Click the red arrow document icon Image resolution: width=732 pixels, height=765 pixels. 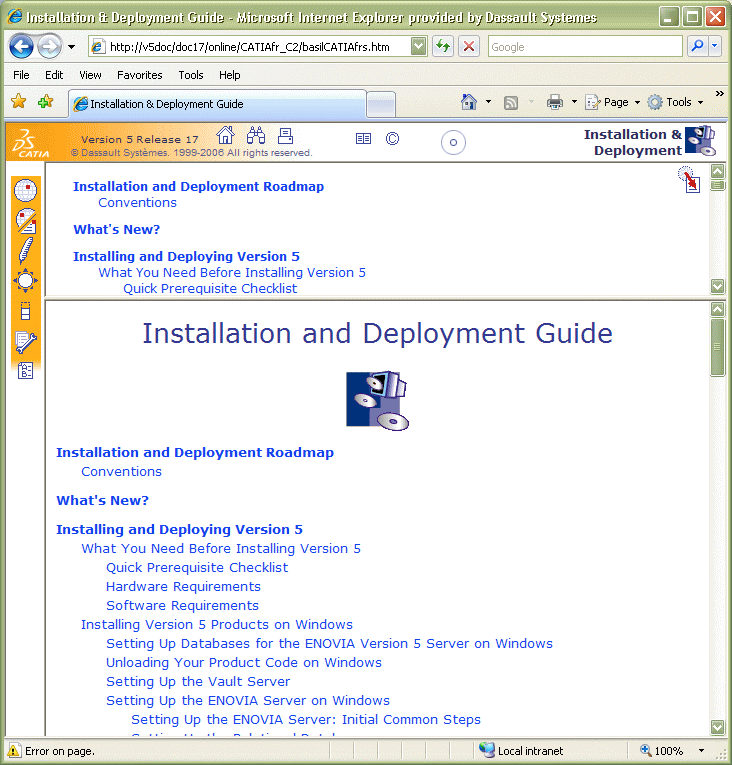(x=690, y=179)
